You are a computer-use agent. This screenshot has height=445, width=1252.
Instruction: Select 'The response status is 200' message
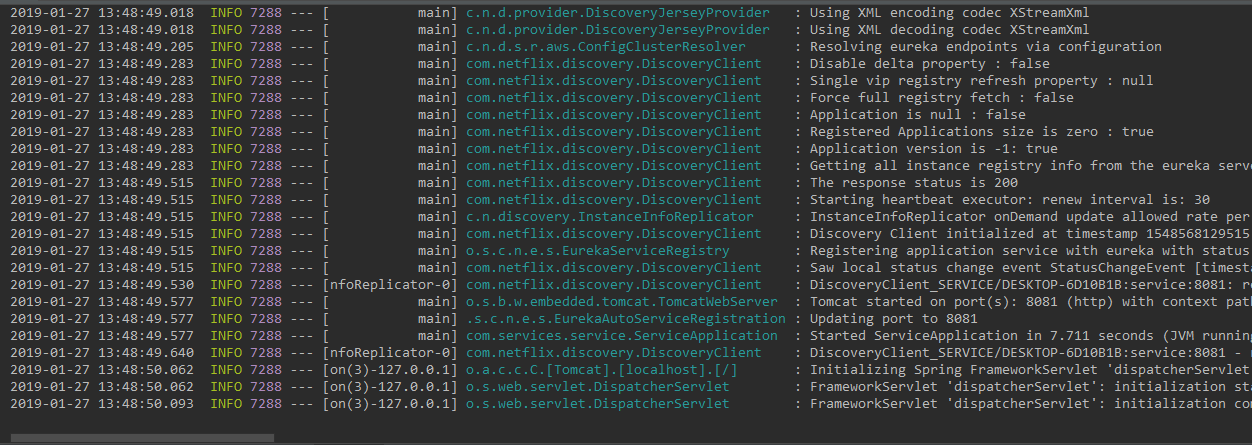(x=913, y=183)
